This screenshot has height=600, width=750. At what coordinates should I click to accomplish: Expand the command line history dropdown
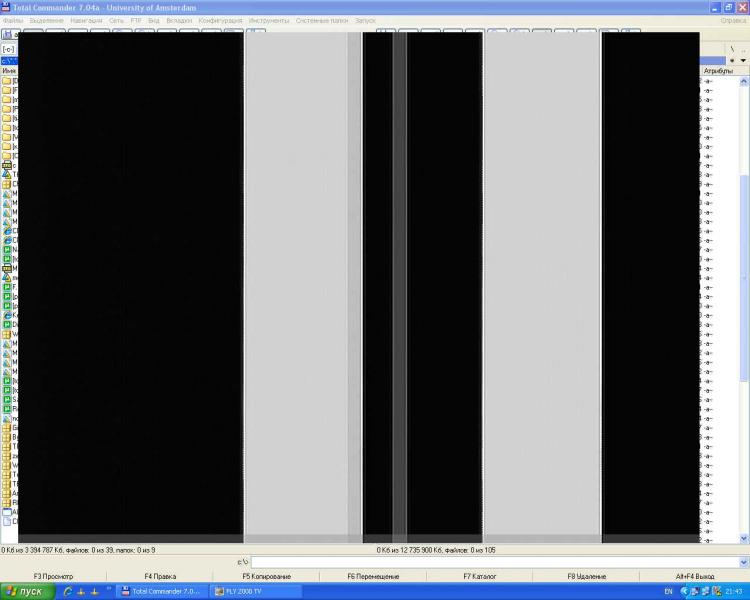[x=743, y=563]
